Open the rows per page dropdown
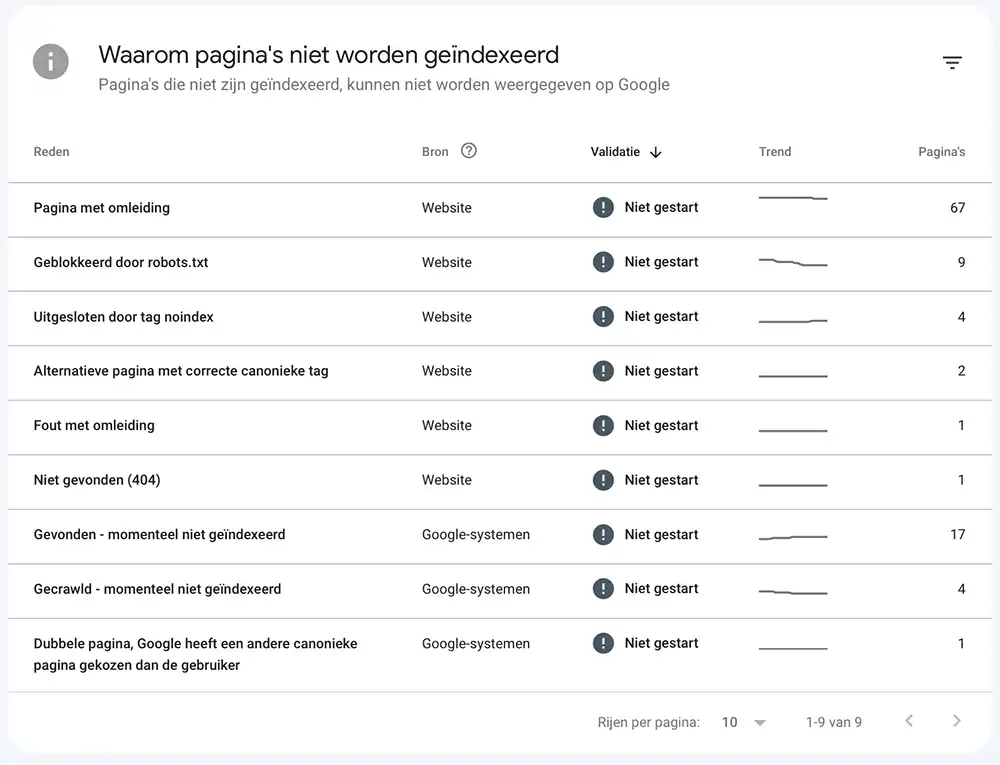The height and width of the screenshot is (765, 1000). pyautogui.click(x=744, y=722)
